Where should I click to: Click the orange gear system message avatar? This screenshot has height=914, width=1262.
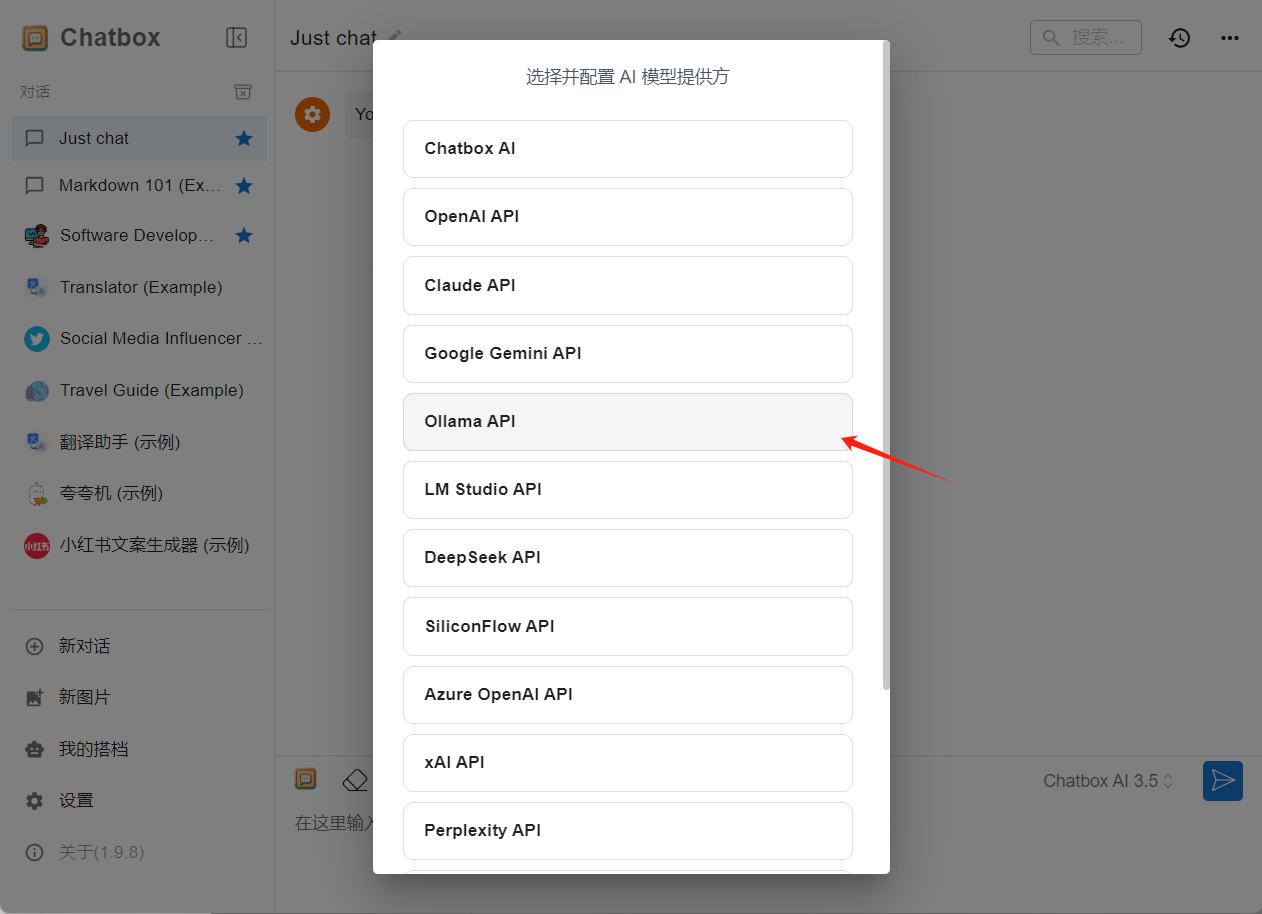(x=312, y=114)
